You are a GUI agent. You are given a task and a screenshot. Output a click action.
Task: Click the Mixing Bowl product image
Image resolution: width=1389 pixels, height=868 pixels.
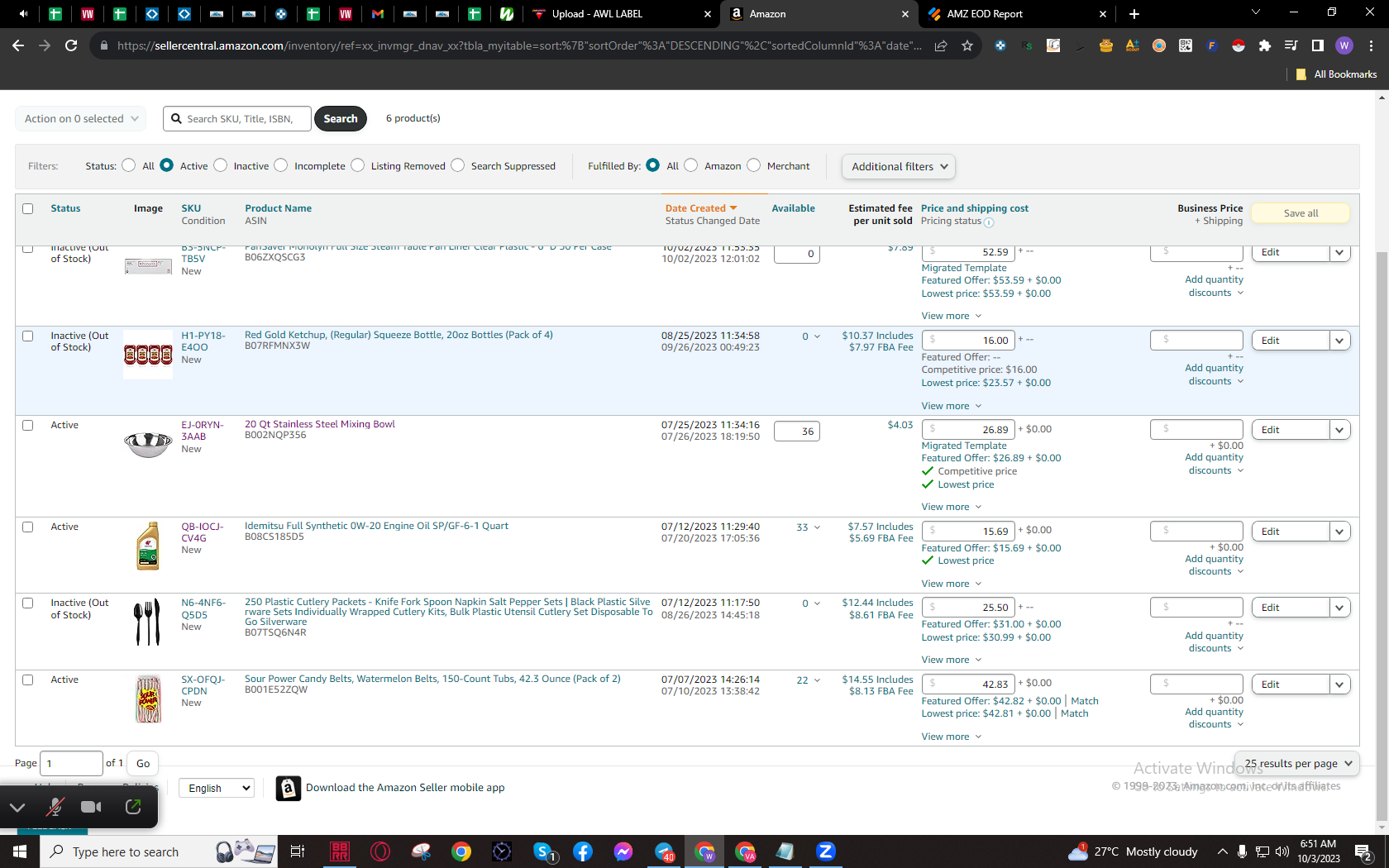click(x=148, y=444)
